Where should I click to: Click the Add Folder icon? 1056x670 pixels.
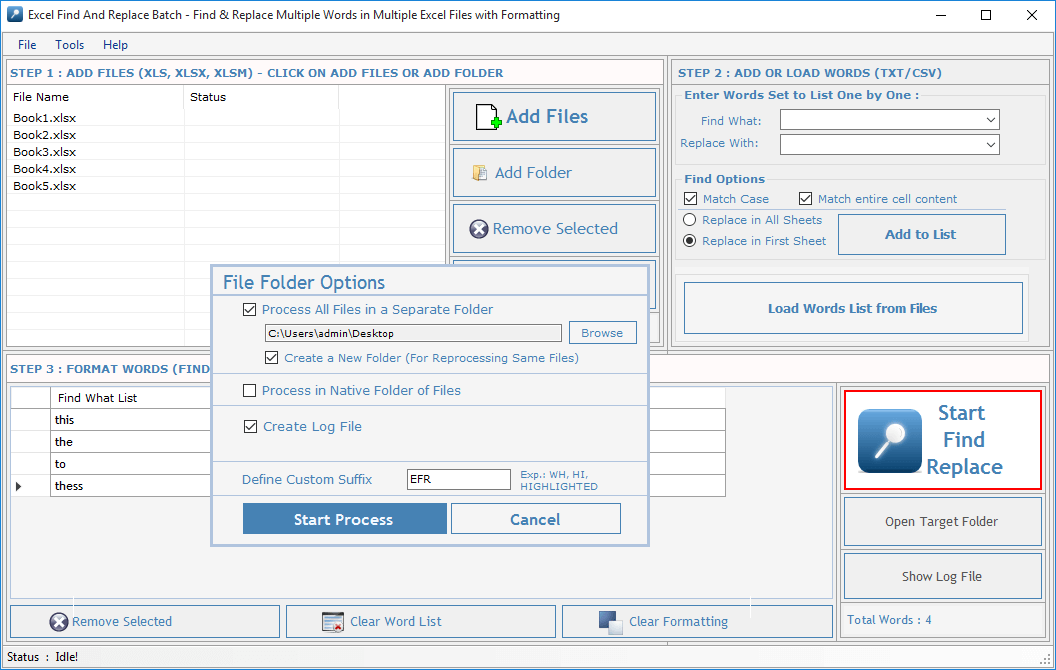click(x=480, y=173)
